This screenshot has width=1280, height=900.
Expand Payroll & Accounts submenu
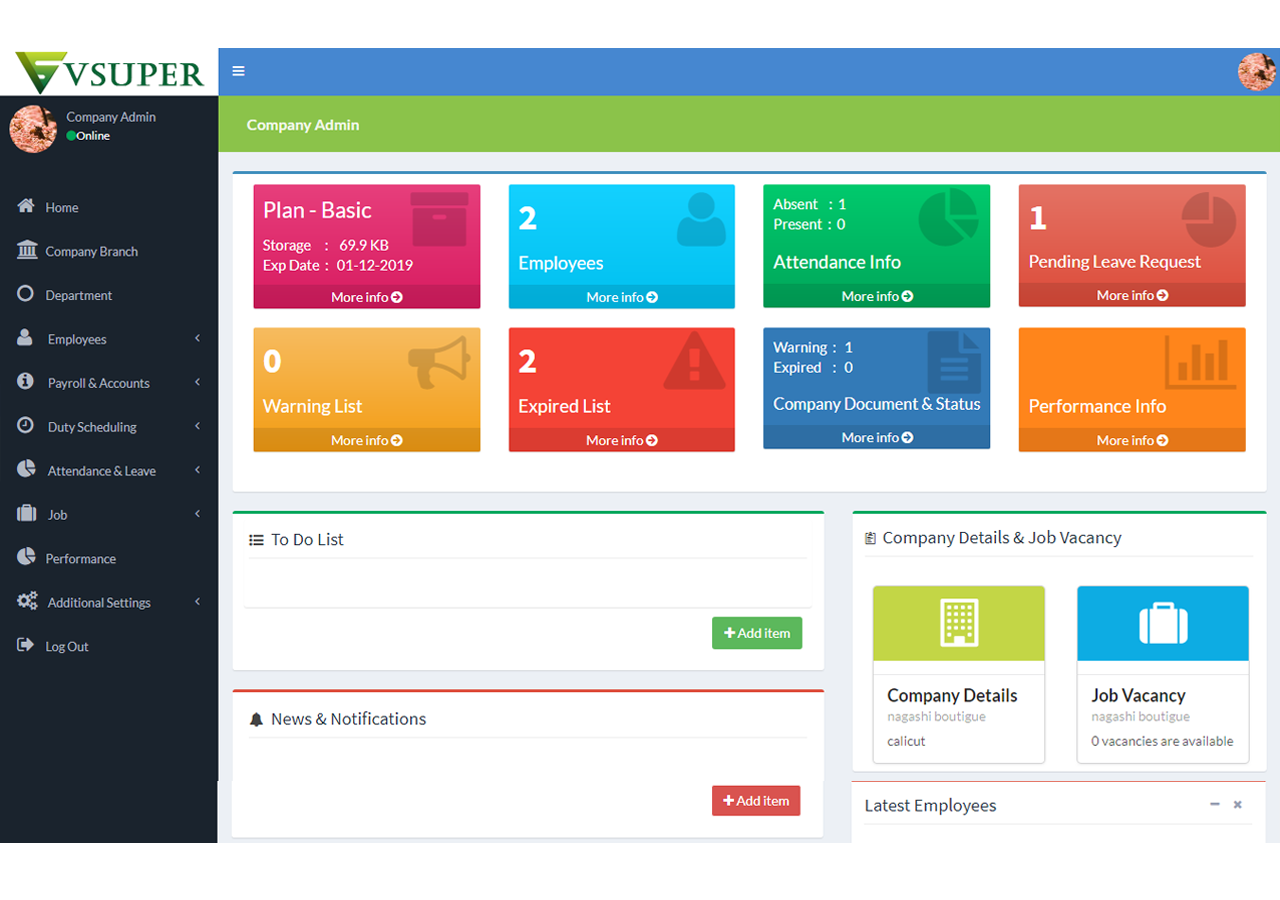point(197,383)
